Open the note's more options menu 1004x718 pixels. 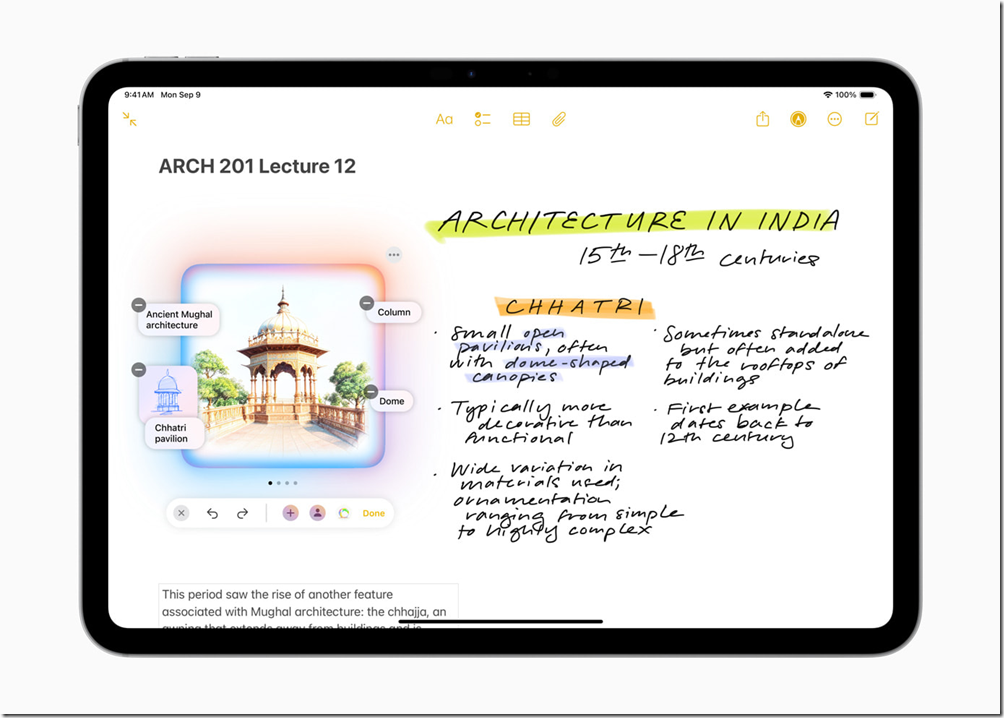point(834,120)
